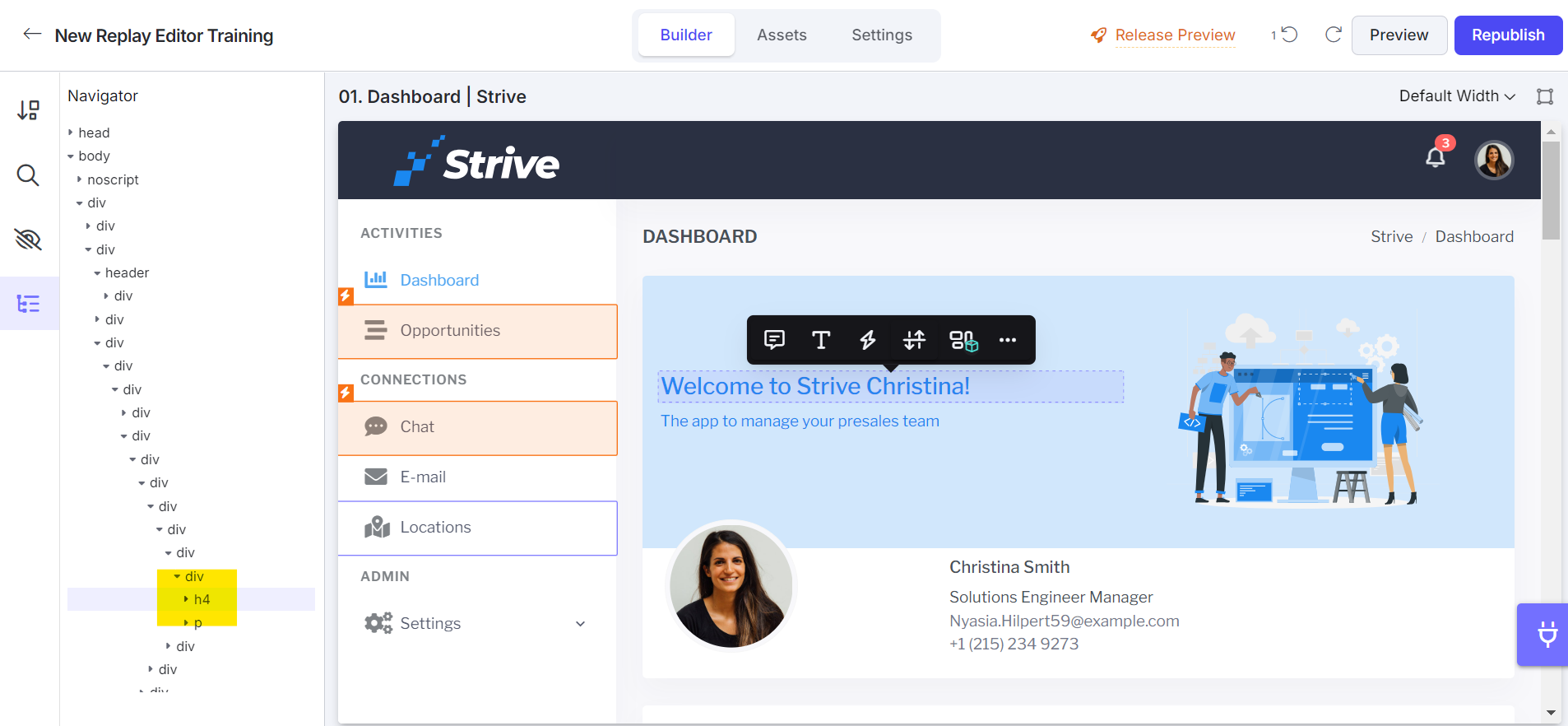Toggle full-screen frame icon
Image resolution: width=1568 pixels, height=726 pixels.
(1545, 96)
